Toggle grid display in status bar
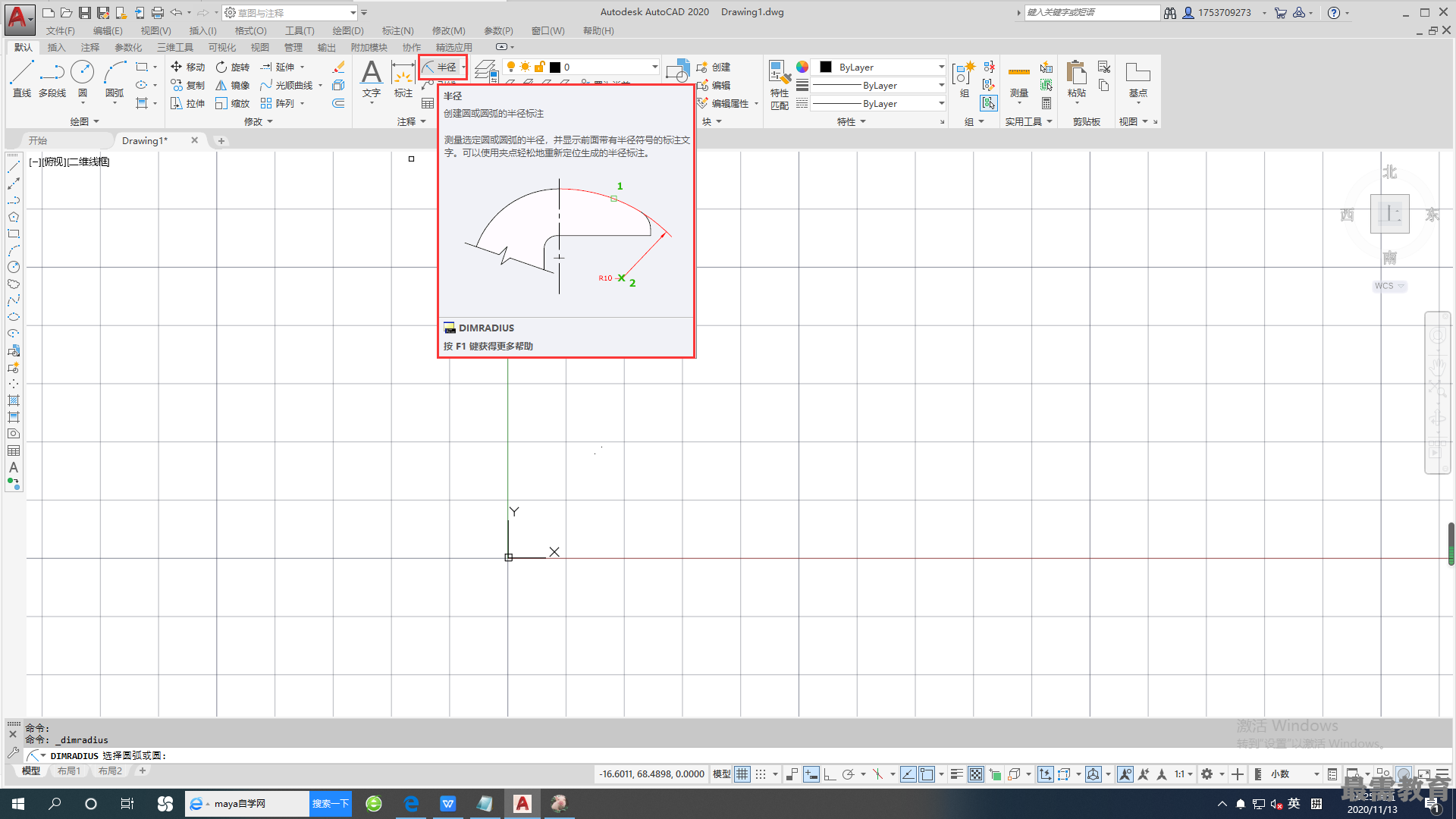 pos(742,773)
